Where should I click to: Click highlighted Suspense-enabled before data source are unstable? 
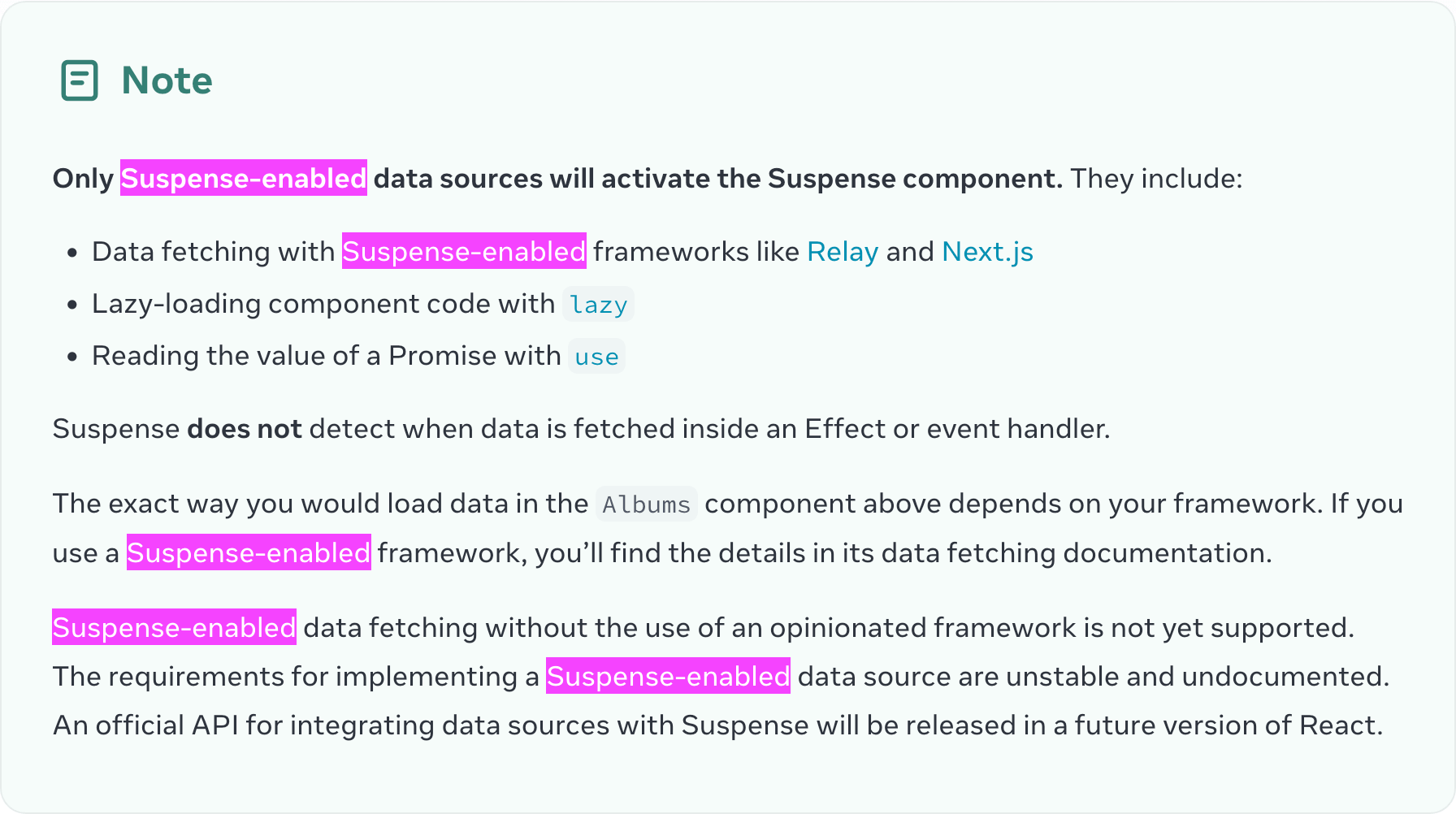(x=668, y=676)
